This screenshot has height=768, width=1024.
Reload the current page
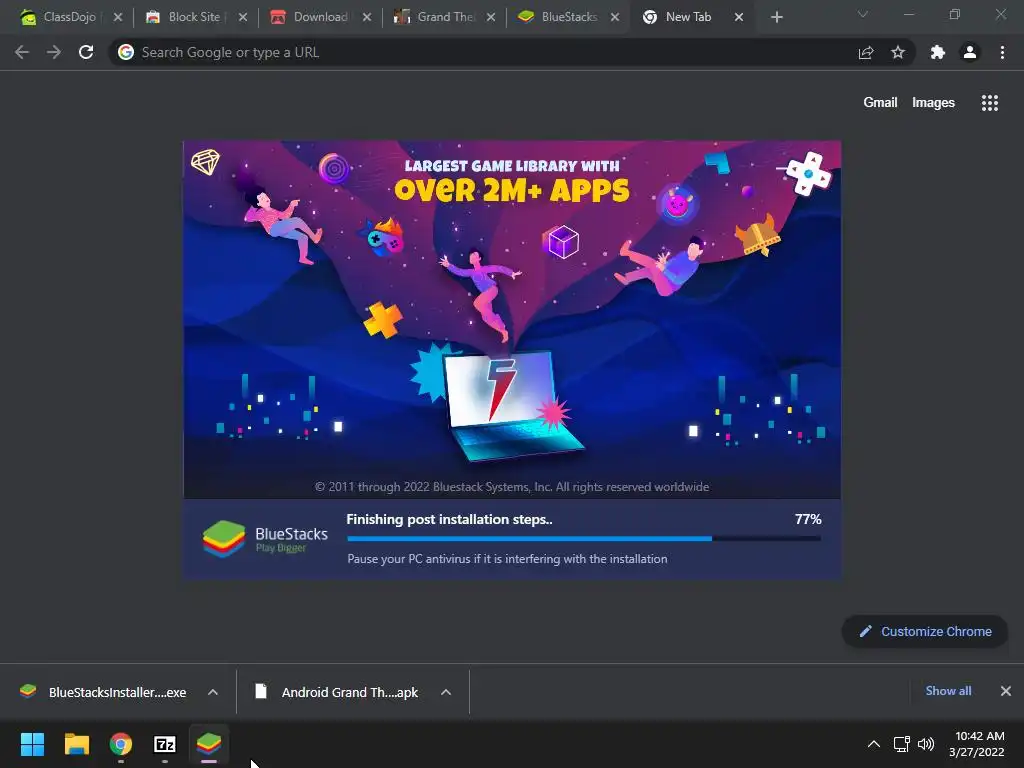(86, 52)
